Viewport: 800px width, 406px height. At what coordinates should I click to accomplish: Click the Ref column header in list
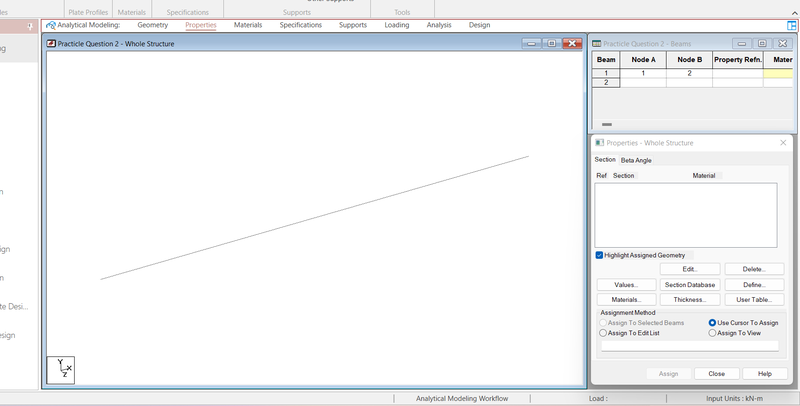click(x=602, y=175)
